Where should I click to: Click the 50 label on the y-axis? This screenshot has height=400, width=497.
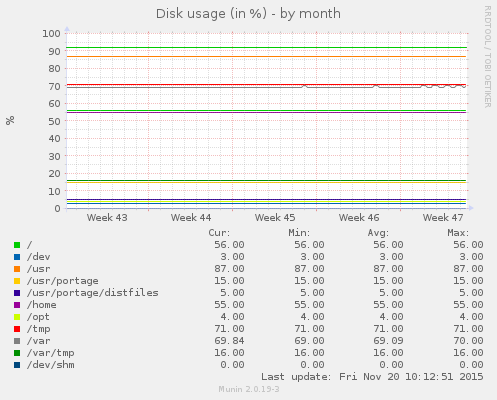(54, 121)
